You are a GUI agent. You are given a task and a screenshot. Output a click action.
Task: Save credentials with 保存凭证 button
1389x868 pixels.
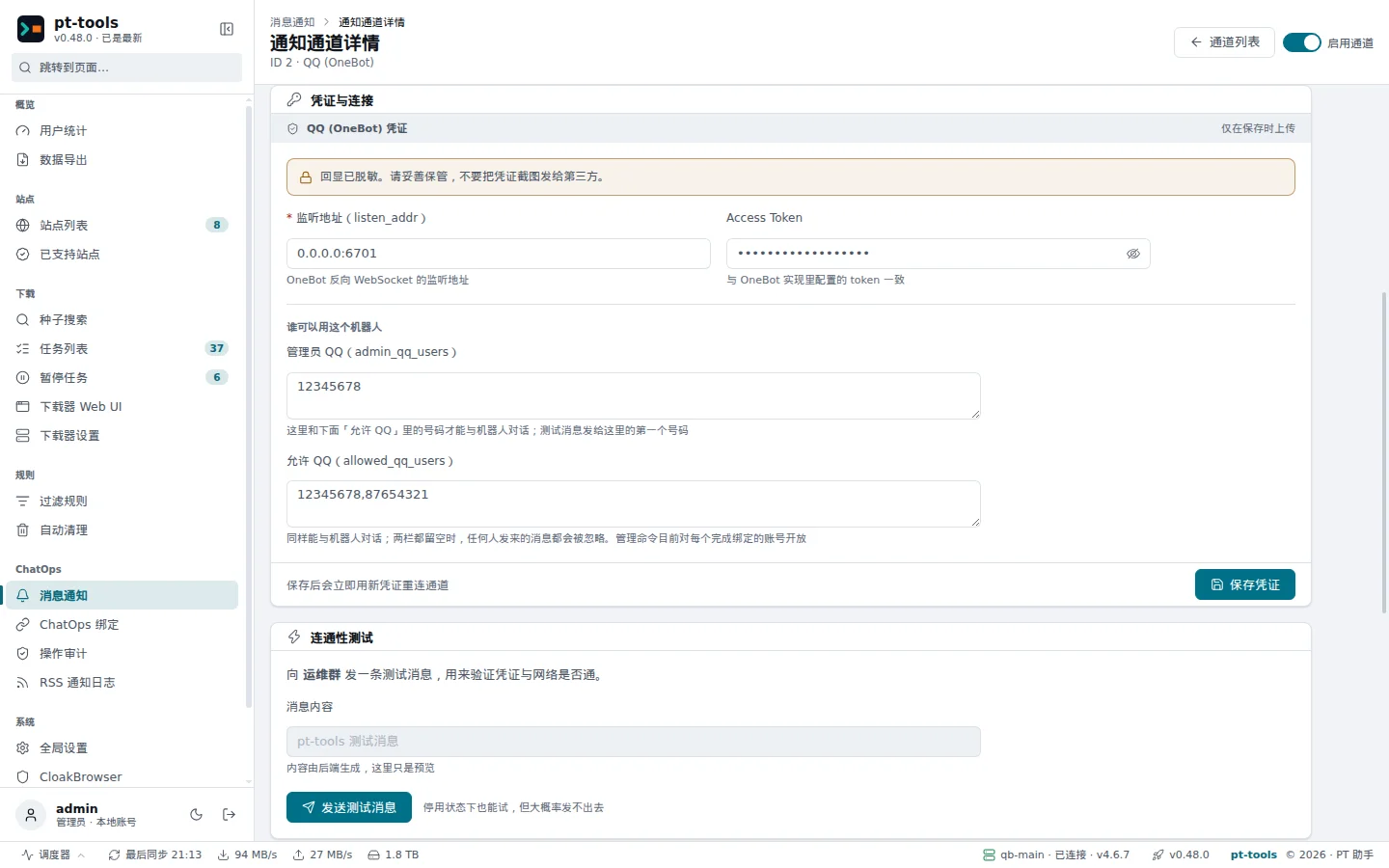coord(1245,584)
